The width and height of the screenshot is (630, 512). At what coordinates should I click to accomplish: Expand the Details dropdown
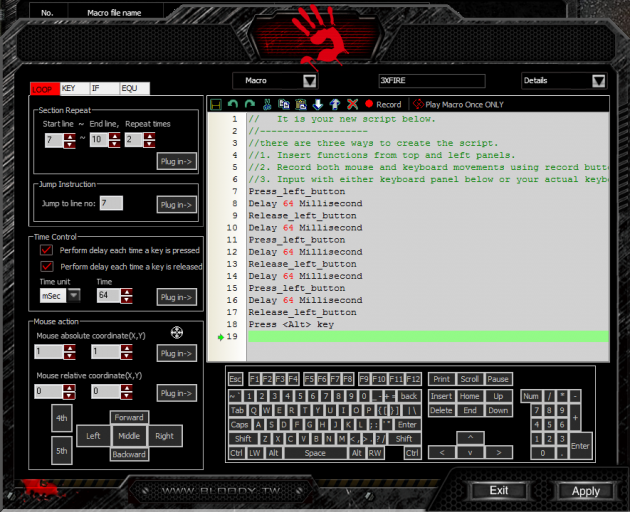point(598,81)
